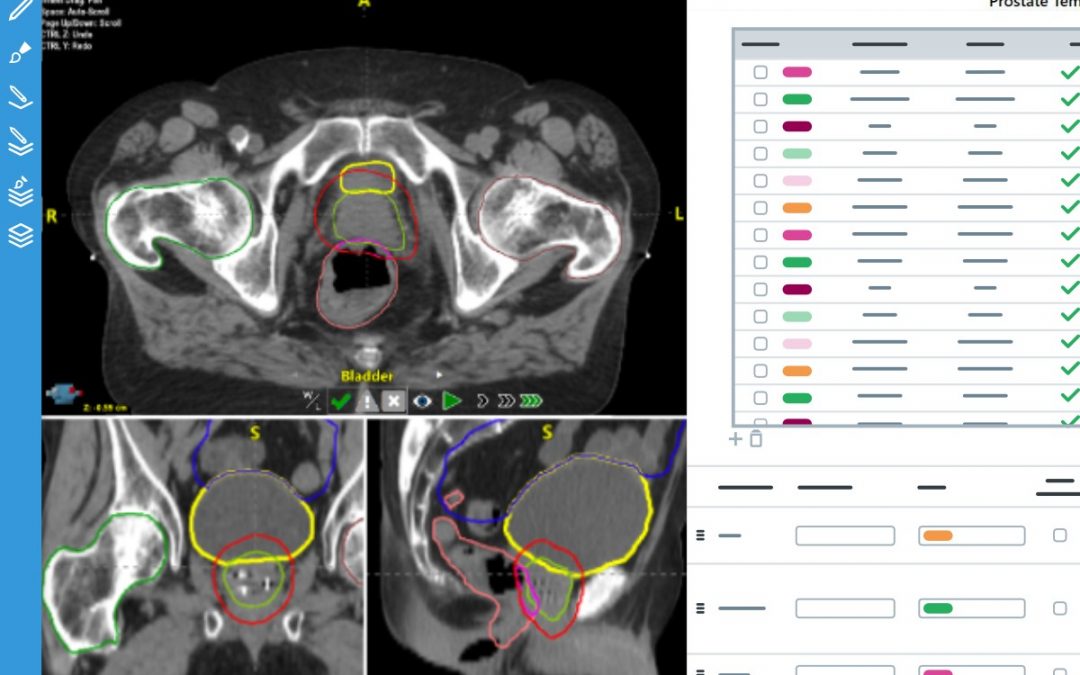Viewport: 1080px width, 675px height.
Task: Tick the checkbox beside first orange structure row
Action: [761, 208]
